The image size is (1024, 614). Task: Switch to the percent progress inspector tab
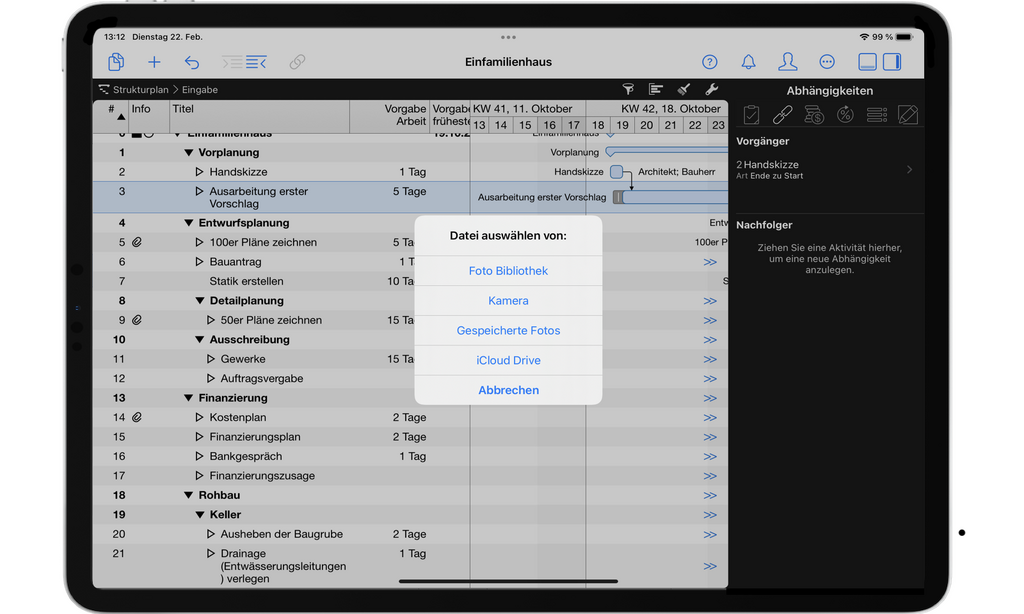[845, 115]
